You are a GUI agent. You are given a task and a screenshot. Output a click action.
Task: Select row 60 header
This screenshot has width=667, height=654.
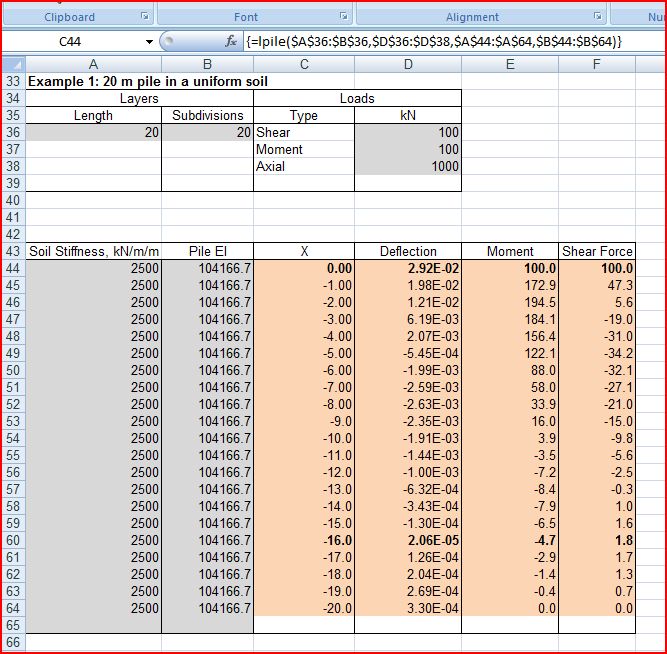click(x=13, y=540)
